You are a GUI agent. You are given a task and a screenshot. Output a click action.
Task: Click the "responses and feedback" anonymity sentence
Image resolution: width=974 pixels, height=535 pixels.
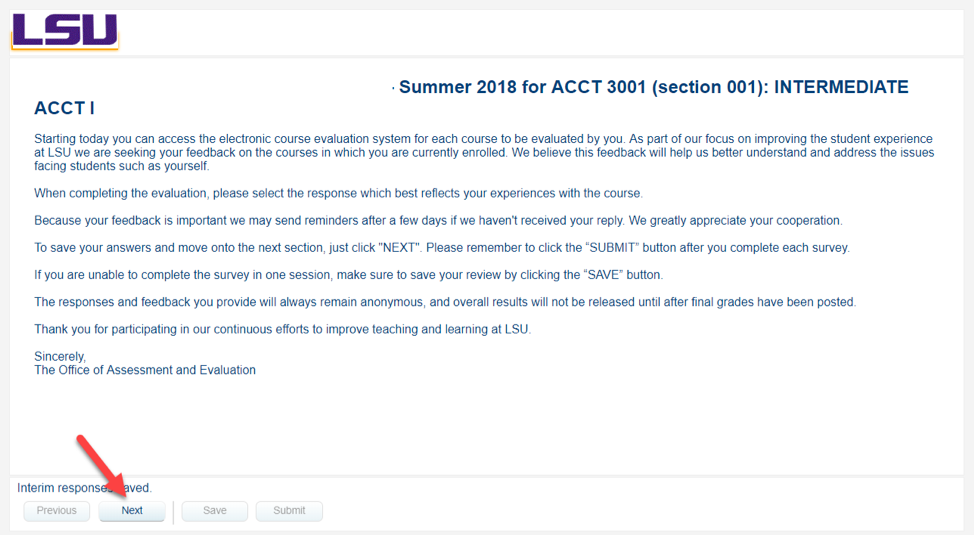click(x=445, y=302)
